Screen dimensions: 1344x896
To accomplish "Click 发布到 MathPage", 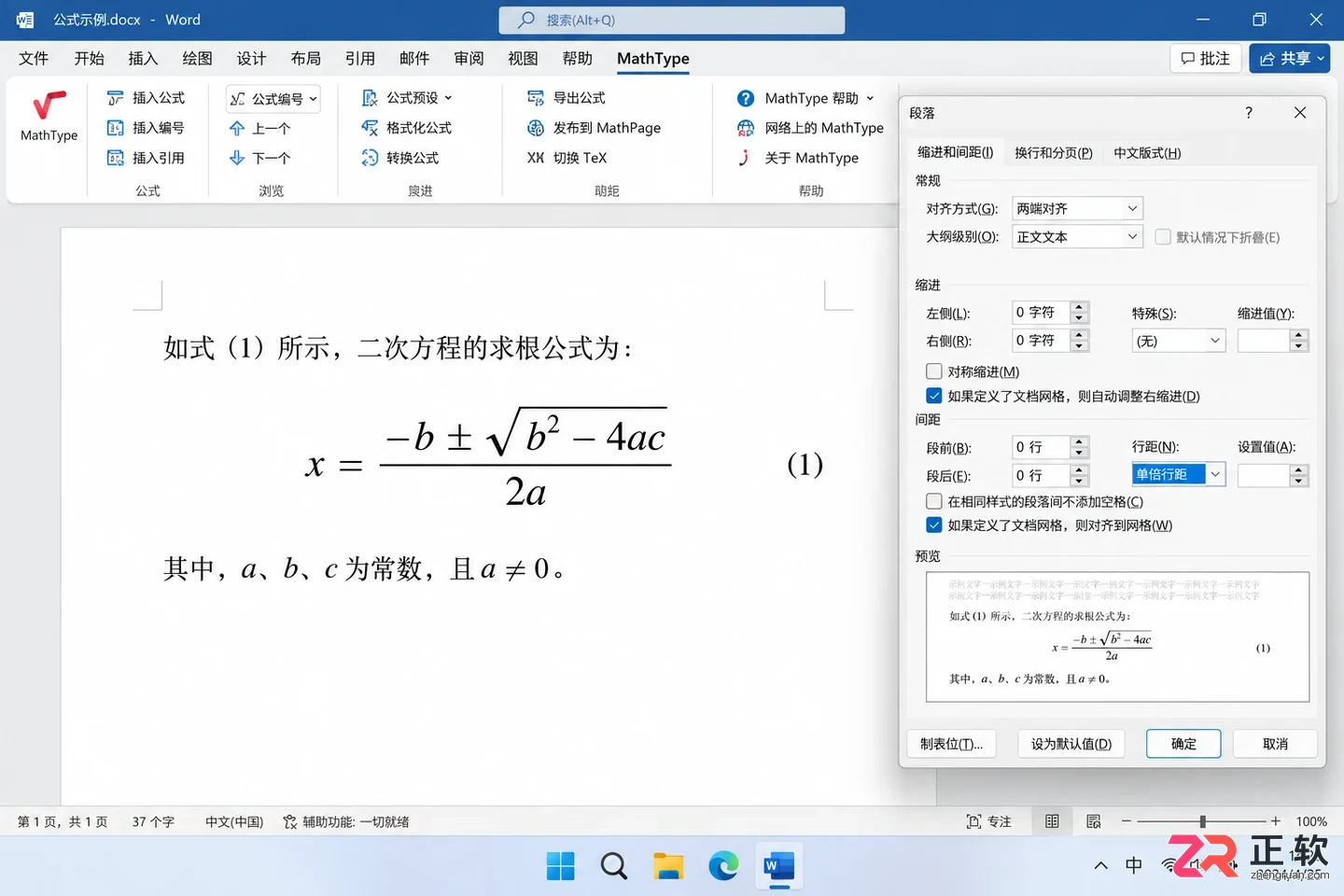I will [x=595, y=128].
